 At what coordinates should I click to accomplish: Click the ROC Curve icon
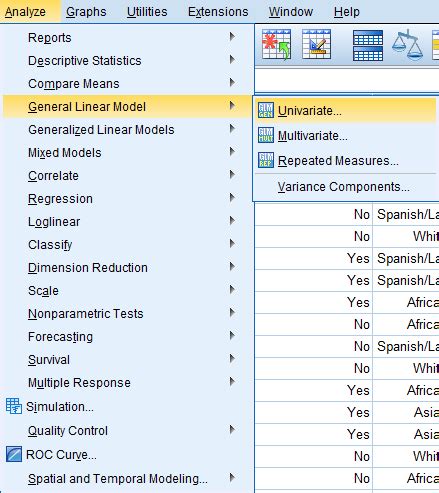coord(14,454)
